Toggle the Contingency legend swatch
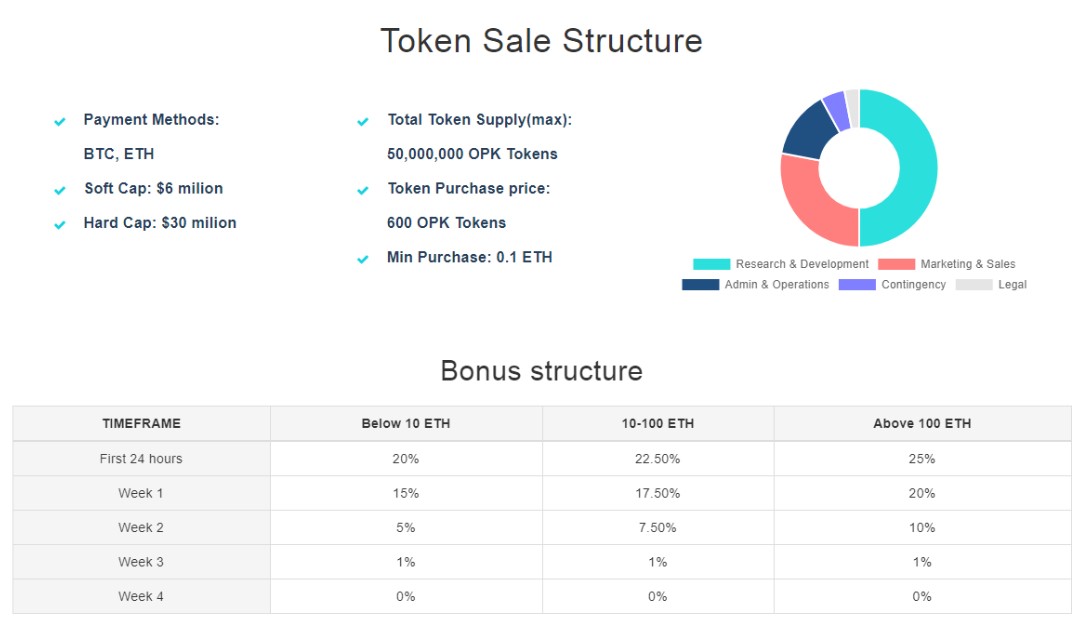Image resolution: width=1074 pixels, height=617 pixels. 857,285
